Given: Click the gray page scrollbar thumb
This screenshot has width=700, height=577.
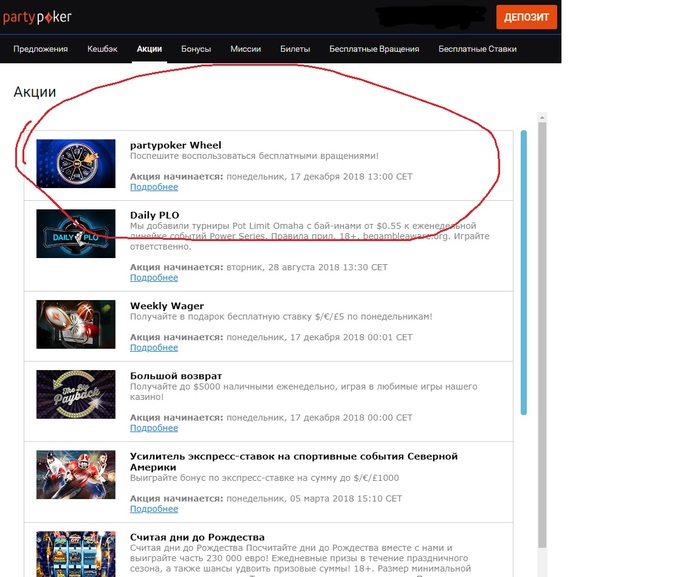Looking at the screenshot, I should click(x=542, y=335).
